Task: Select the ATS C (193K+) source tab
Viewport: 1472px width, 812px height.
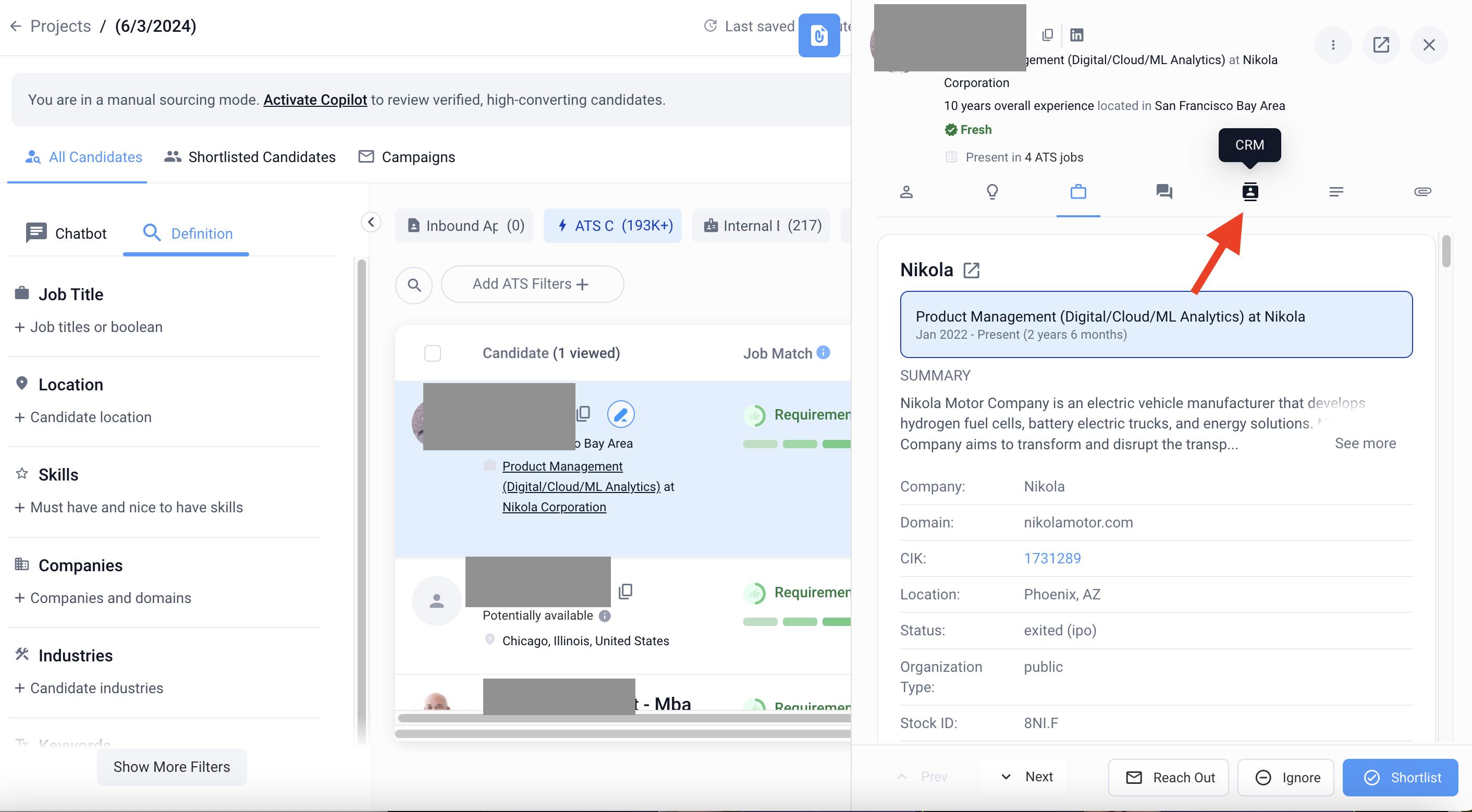Action: point(612,226)
